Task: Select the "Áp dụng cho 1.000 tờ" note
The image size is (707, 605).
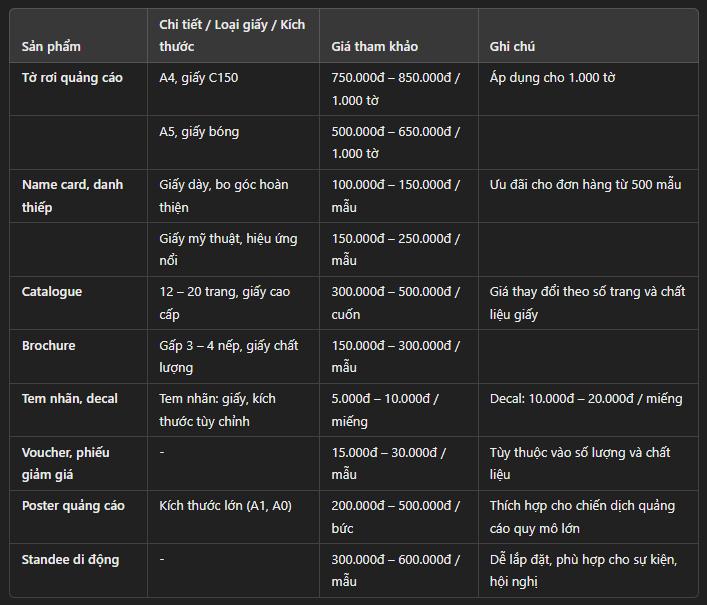Action: coord(552,77)
